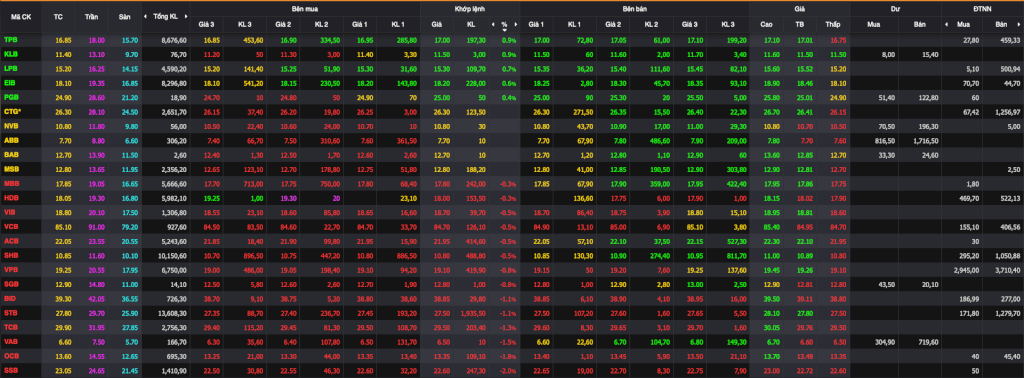Open stock symbol OCB

click(10, 355)
